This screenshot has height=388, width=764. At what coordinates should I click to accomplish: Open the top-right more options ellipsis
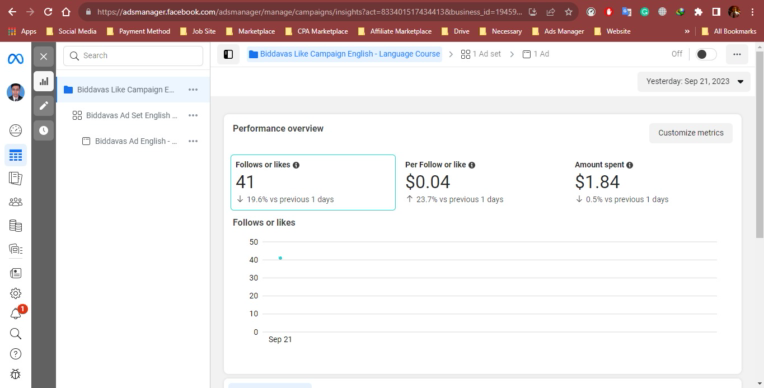(x=737, y=54)
